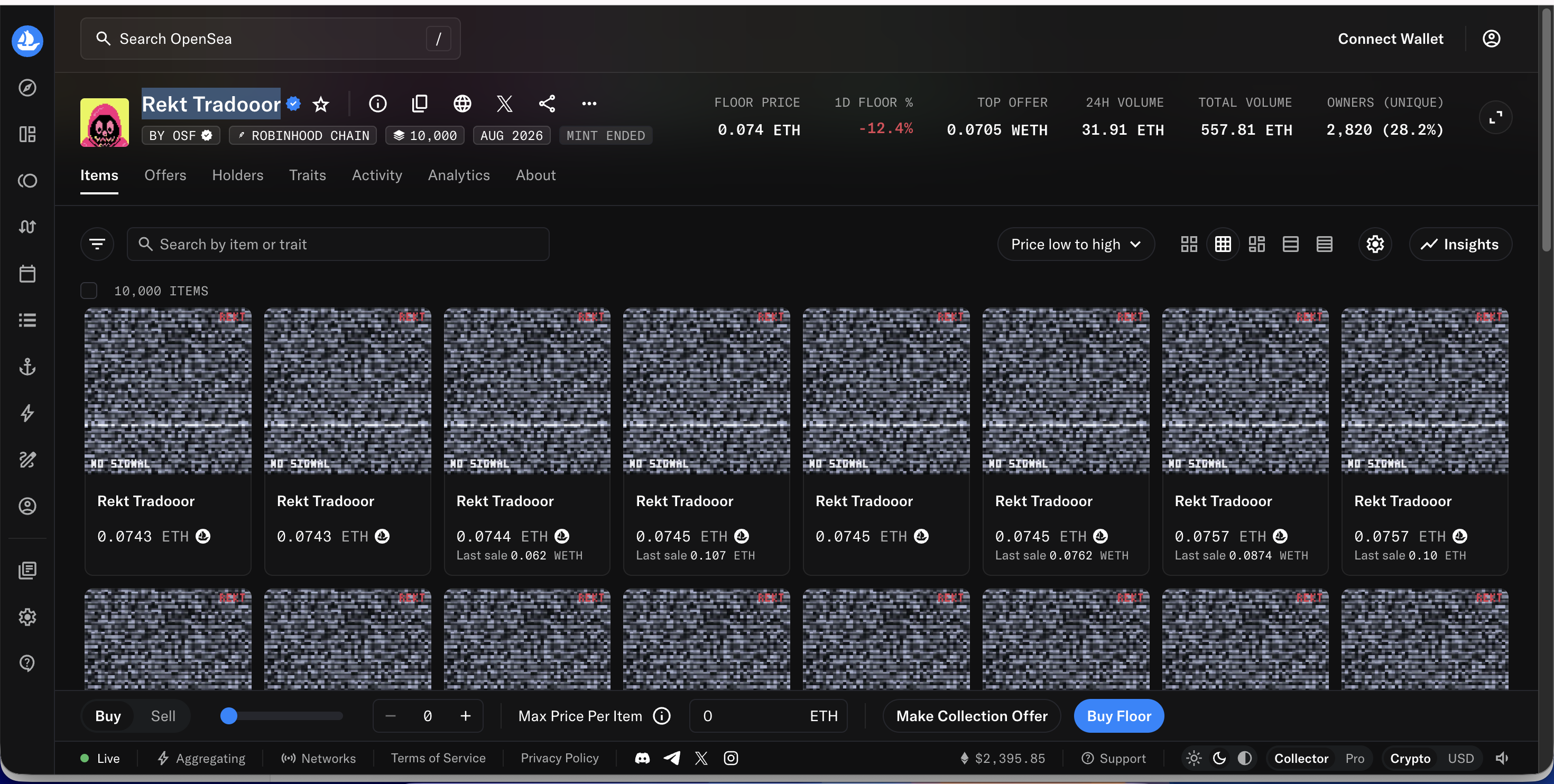Switch currency display to USD
Viewport: 1554px width, 784px height.
pos(1460,758)
